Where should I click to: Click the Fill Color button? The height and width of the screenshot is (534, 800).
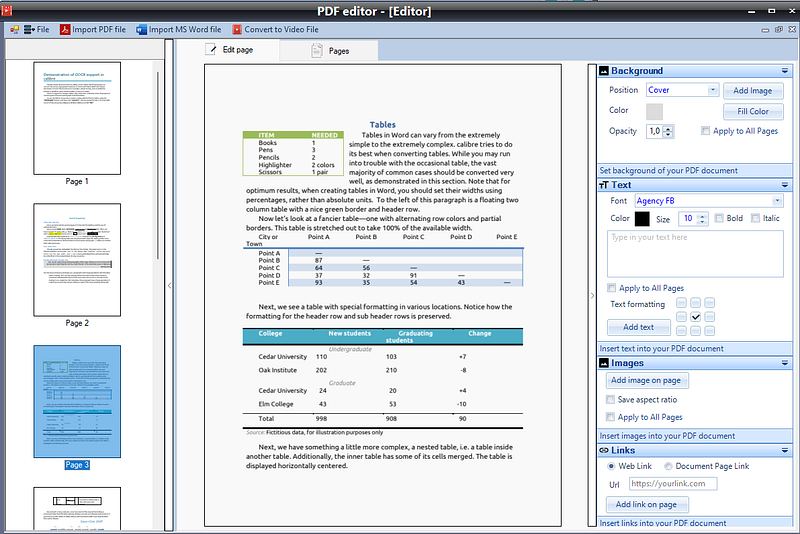[753, 111]
